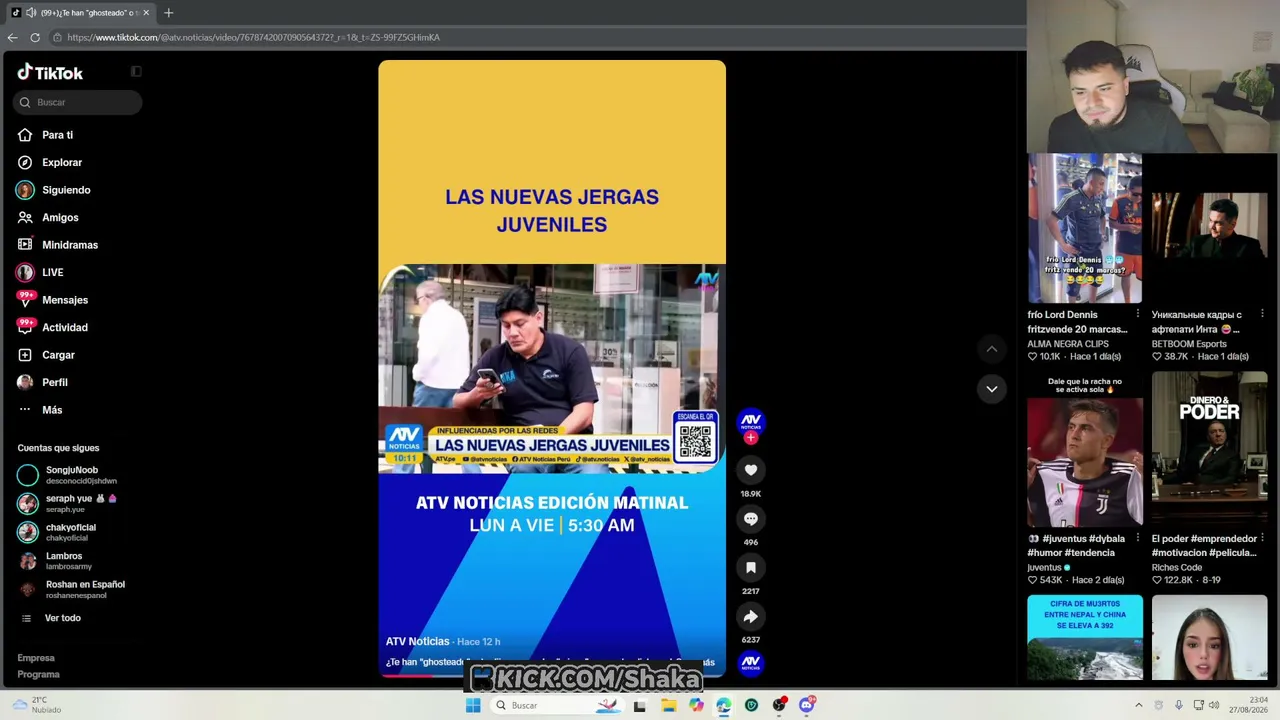Image resolution: width=1280 pixels, height=720 pixels.
Task: Click the browser address bar URL
Action: pos(253,37)
